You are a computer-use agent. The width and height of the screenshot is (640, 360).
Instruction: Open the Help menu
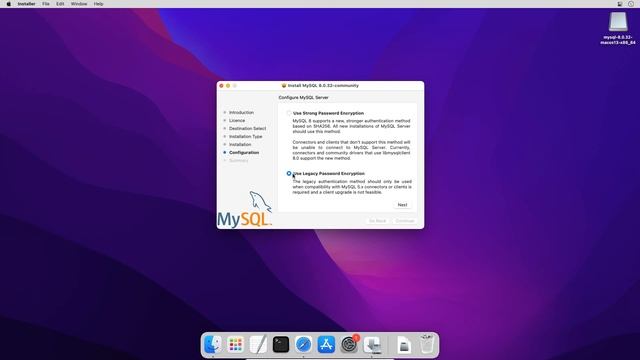pos(98,4)
